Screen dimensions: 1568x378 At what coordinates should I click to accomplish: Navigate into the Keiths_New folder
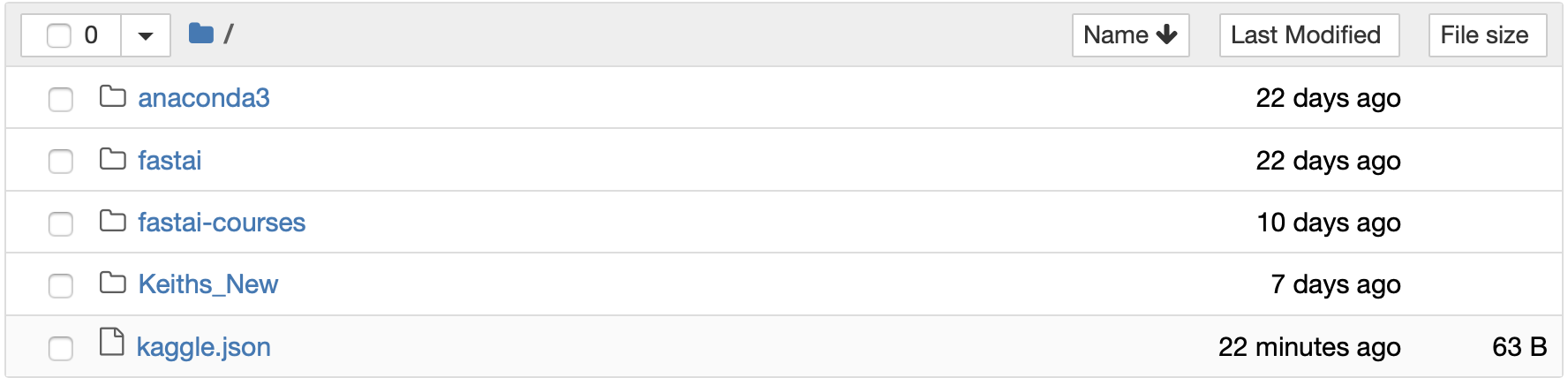[x=208, y=284]
